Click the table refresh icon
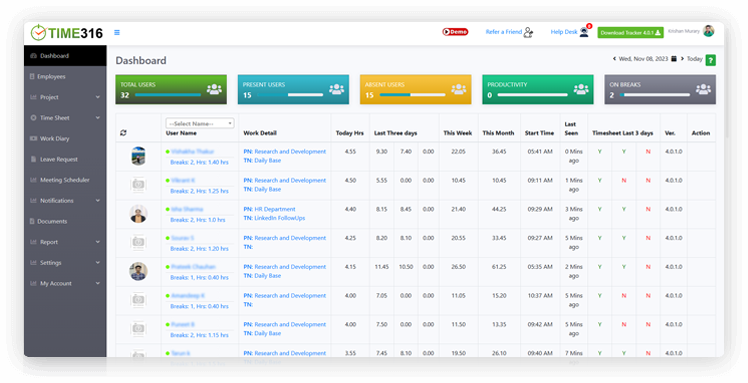 [x=123, y=133]
